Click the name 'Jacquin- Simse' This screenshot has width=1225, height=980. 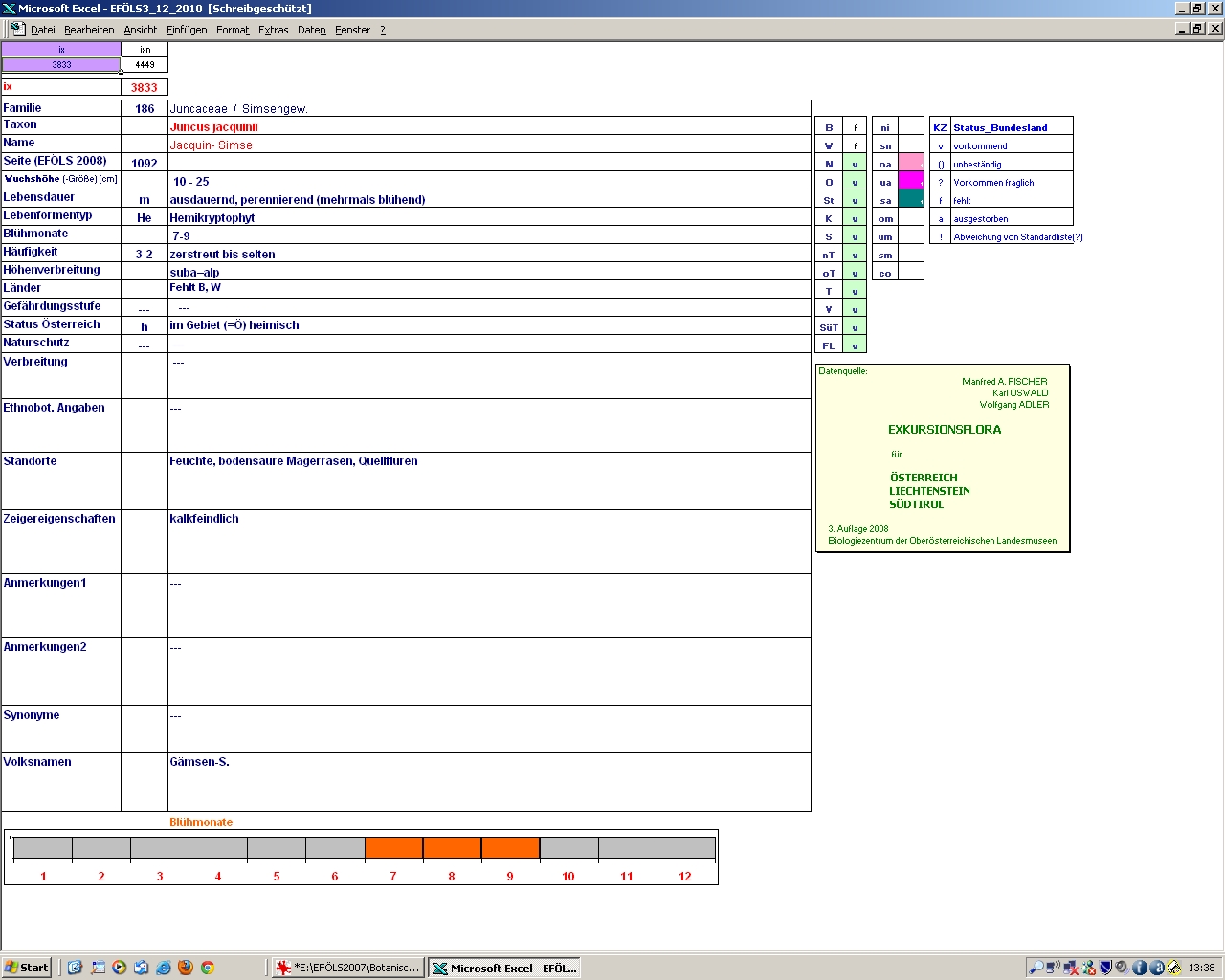click(x=212, y=145)
